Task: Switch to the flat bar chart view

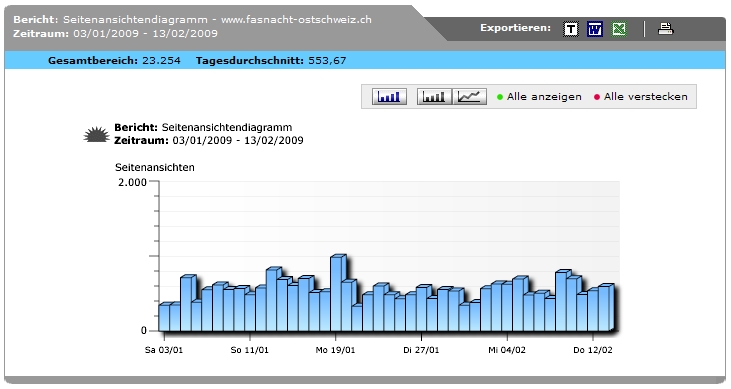Action: pos(434,97)
